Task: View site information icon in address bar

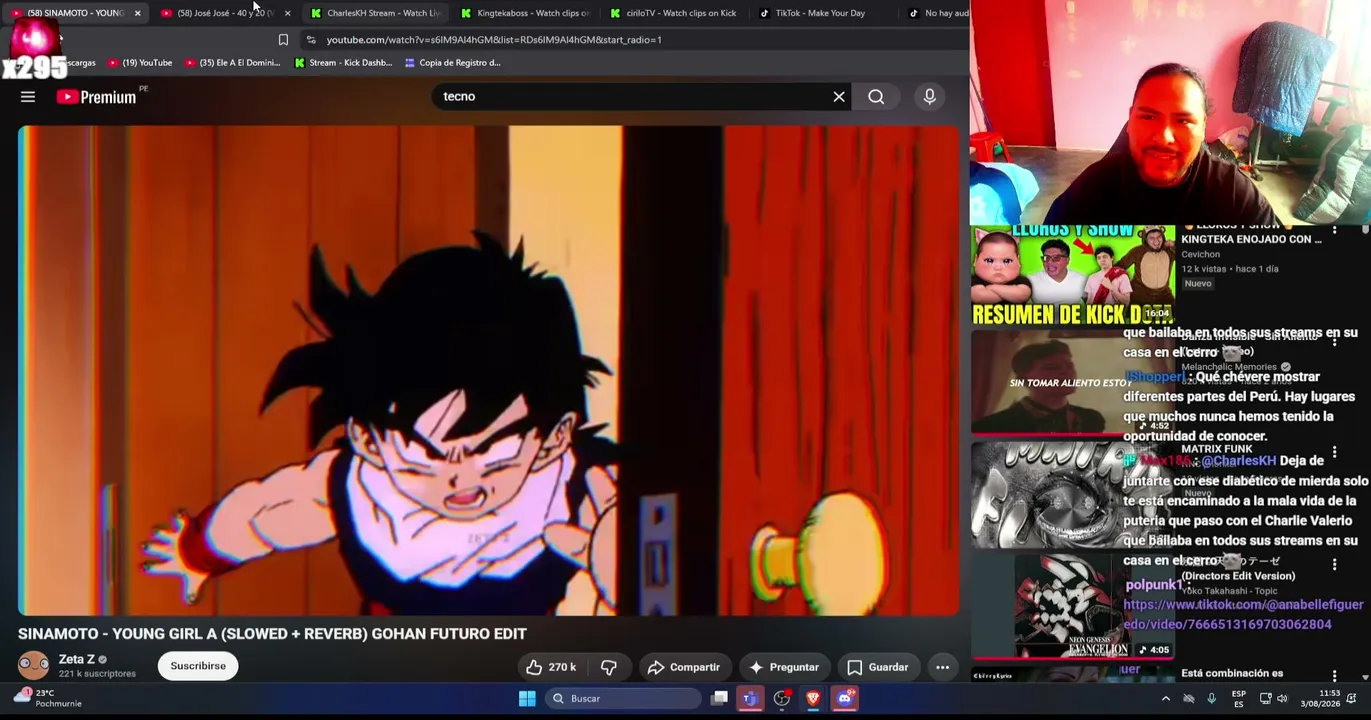Action: 311,40
